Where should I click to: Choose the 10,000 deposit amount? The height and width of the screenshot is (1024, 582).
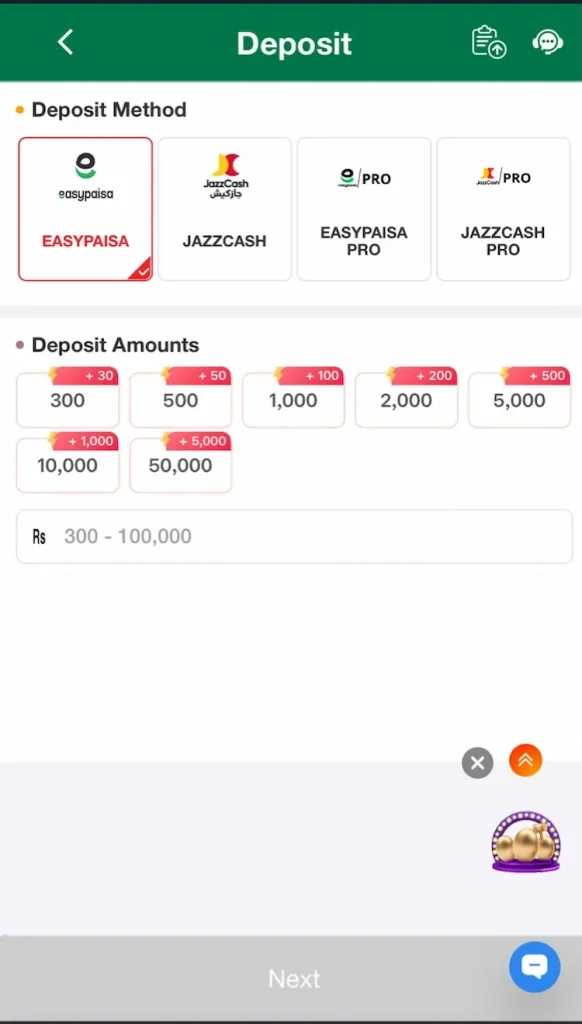click(x=68, y=465)
